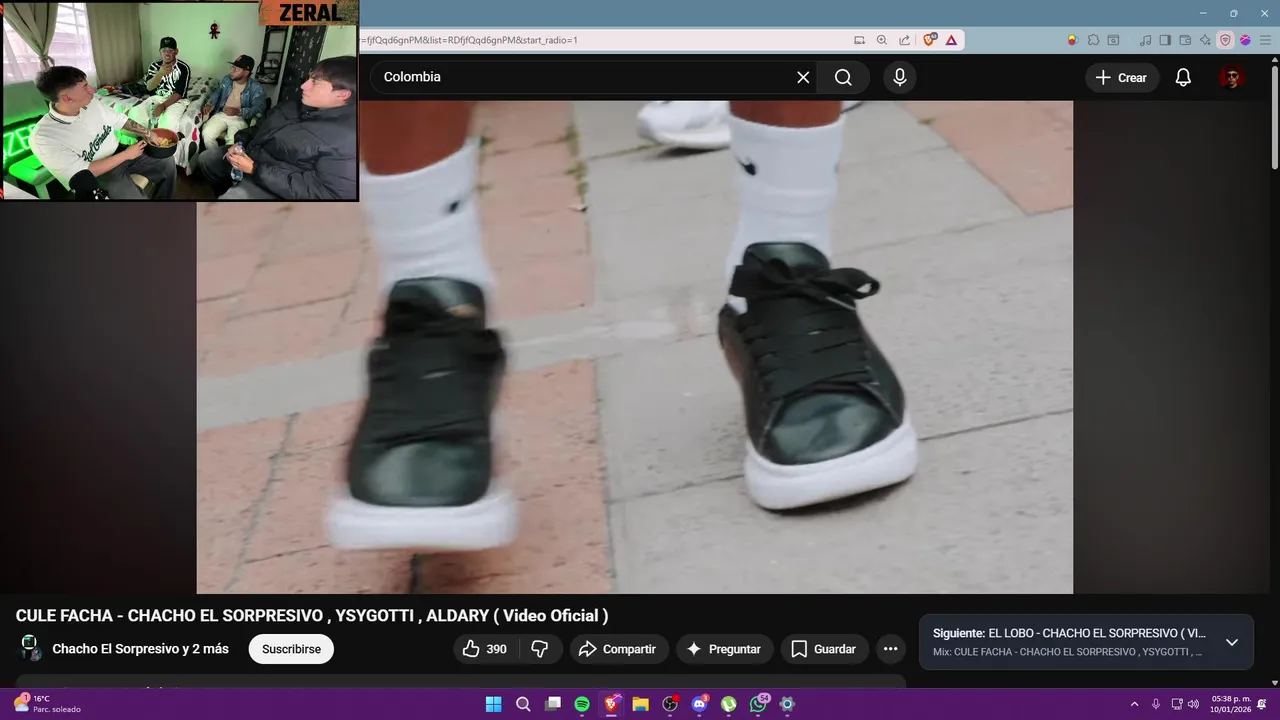The height and width of the screenshot is (720, 1280).
Task: Open WhatsApp from the taskbar
Action: pyautogui.click(x=759, y=704)
